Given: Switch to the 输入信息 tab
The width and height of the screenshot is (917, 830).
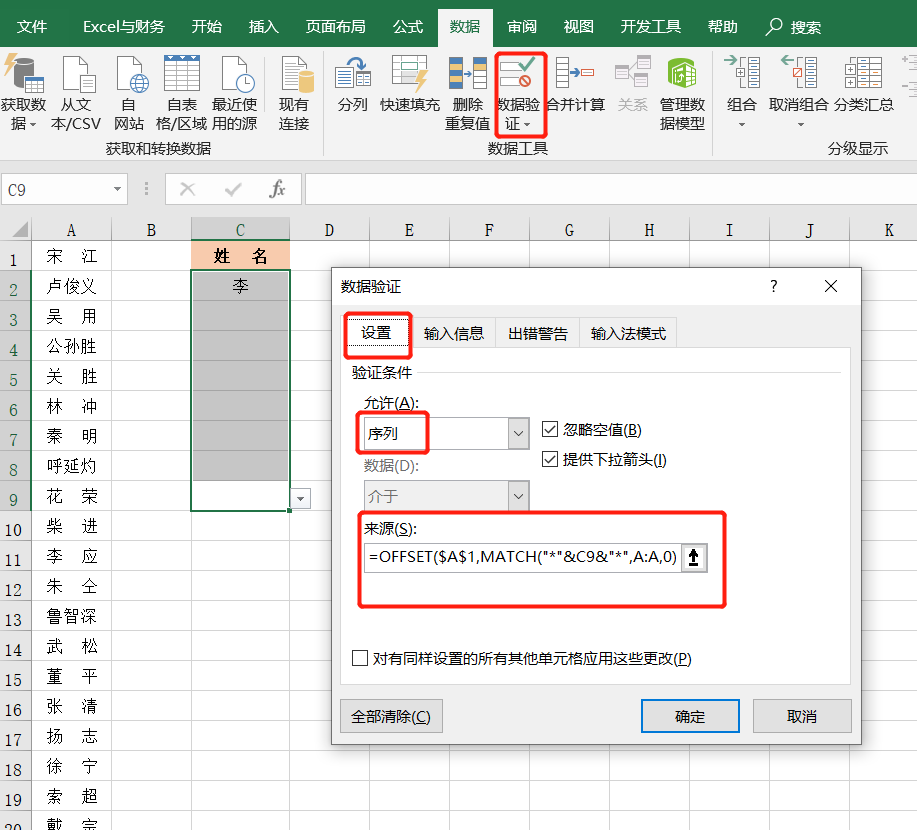Looking at the screenshot, I should (454, 333).
